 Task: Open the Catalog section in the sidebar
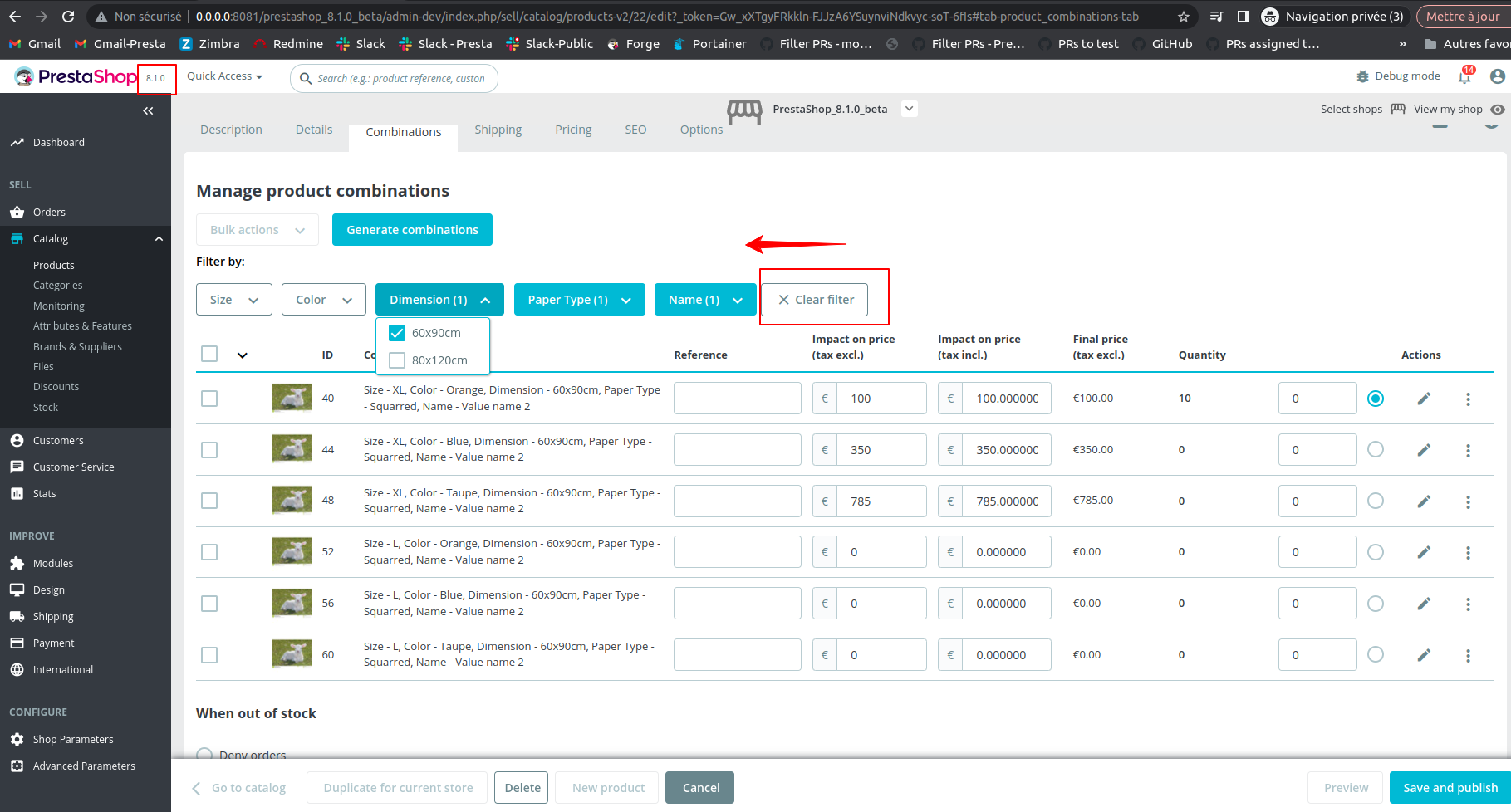point(50,238)
